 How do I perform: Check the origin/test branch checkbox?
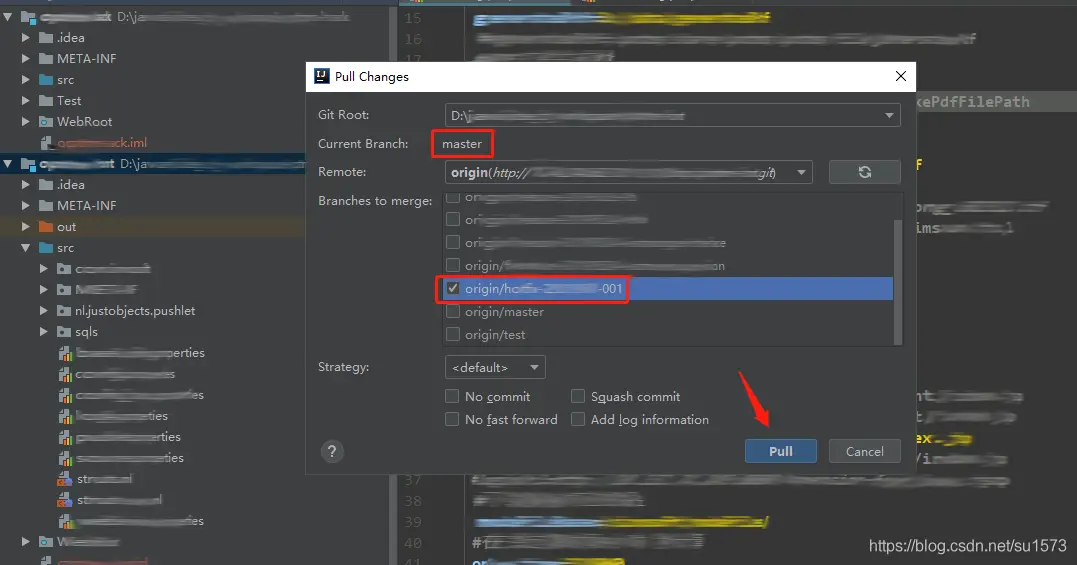[x=453, y=335]
